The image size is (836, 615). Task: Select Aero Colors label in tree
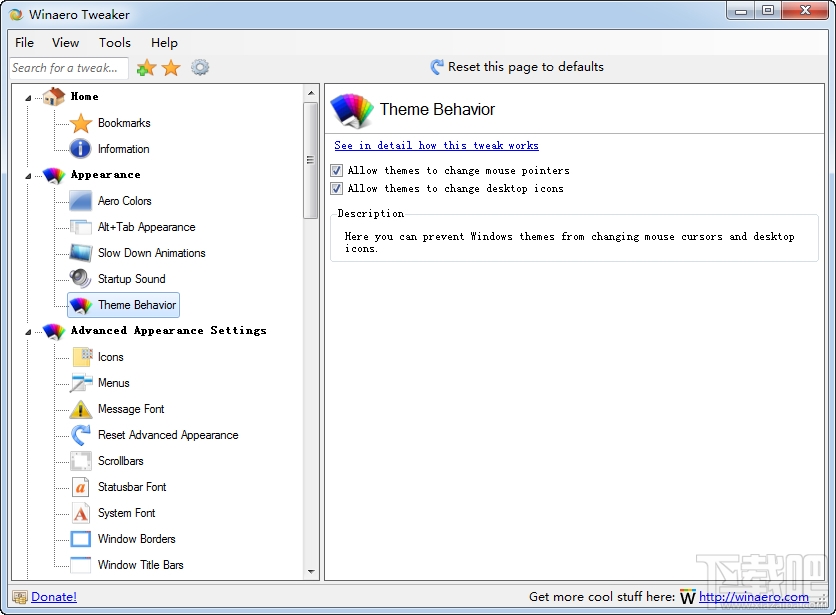pyautogui.click(x=125, y=201)
